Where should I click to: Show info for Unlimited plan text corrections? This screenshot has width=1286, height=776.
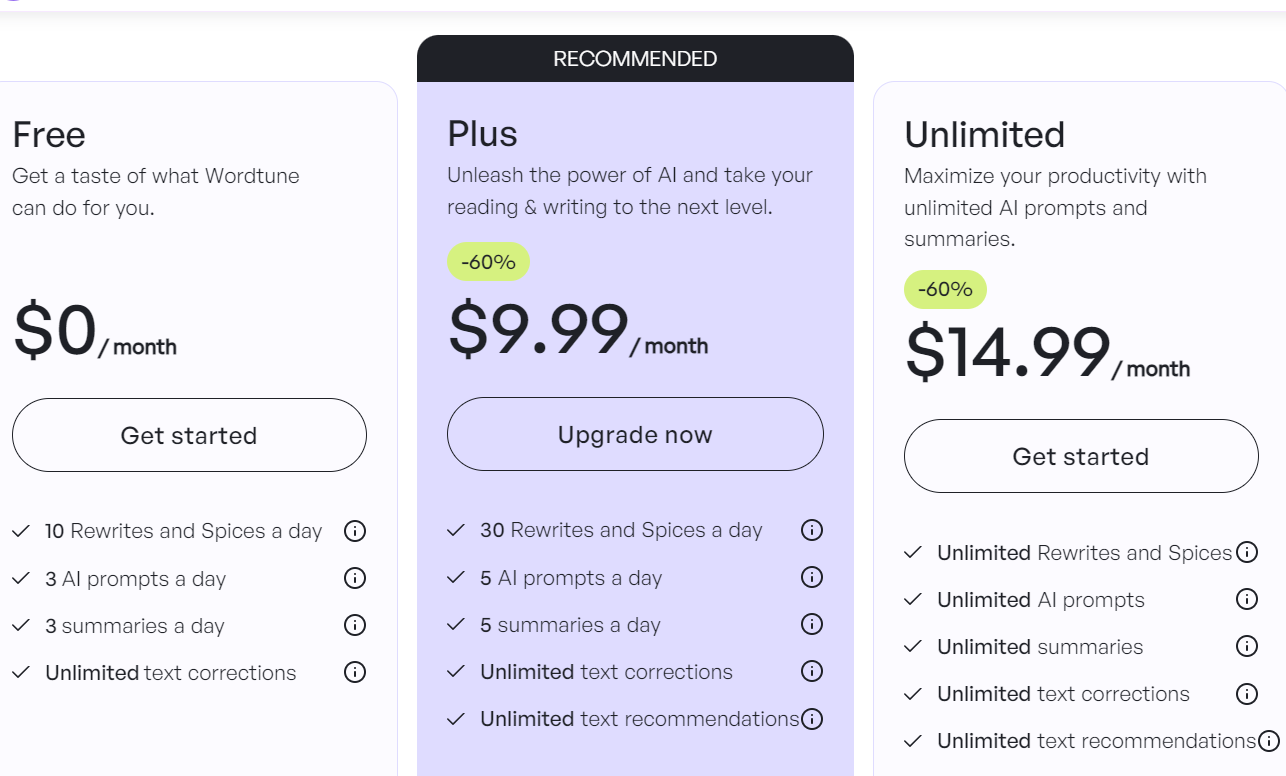(1247, 693)
